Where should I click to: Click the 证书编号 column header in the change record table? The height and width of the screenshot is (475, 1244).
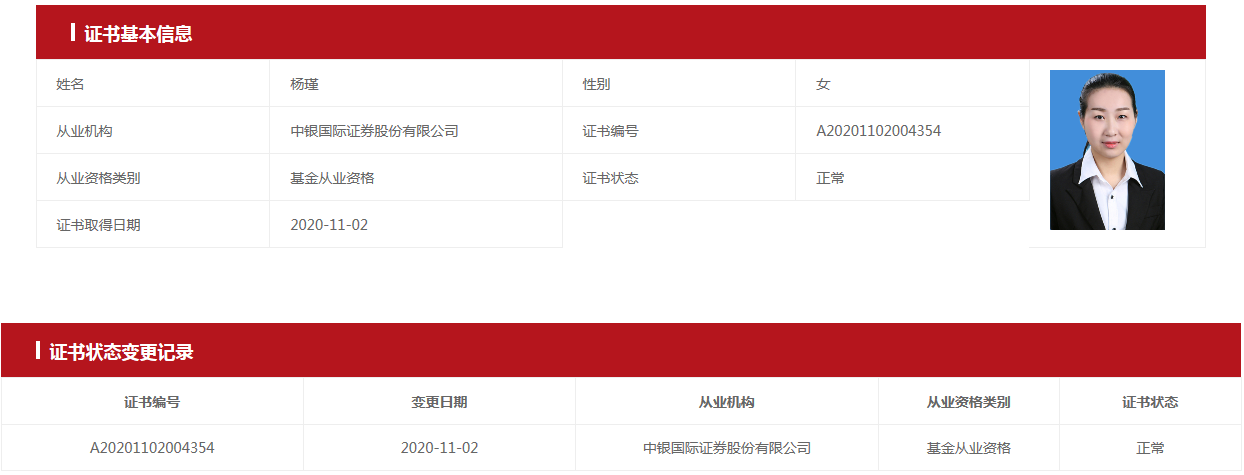coord(152,402)
